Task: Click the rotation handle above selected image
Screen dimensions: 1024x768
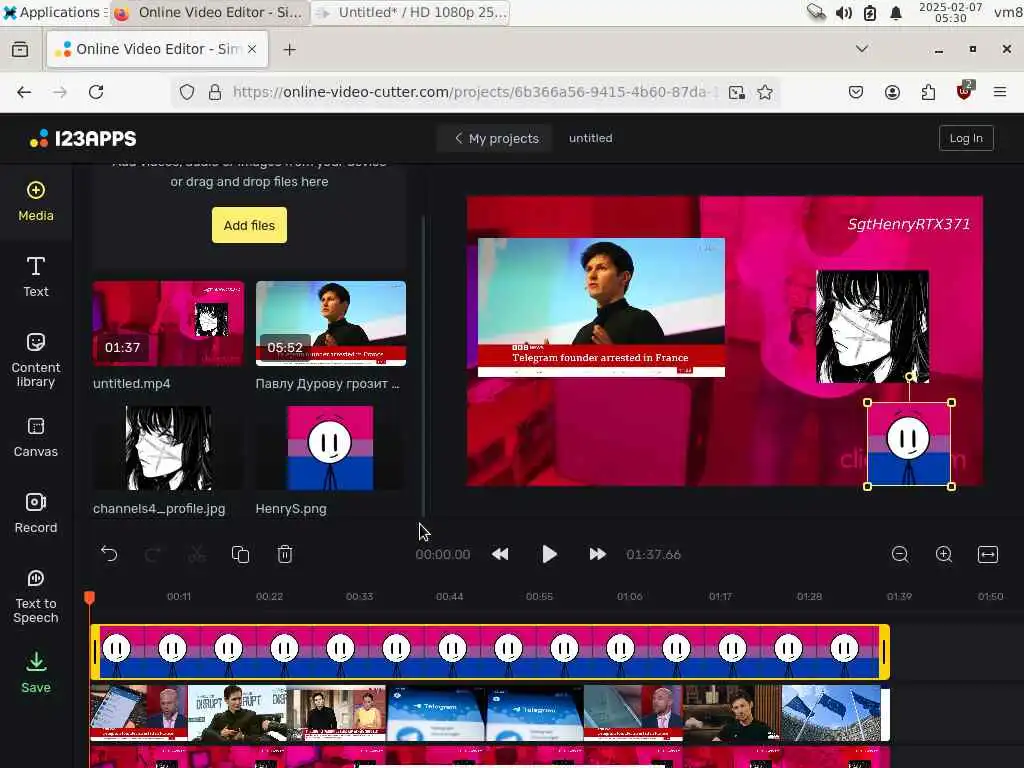Action: 910,377
